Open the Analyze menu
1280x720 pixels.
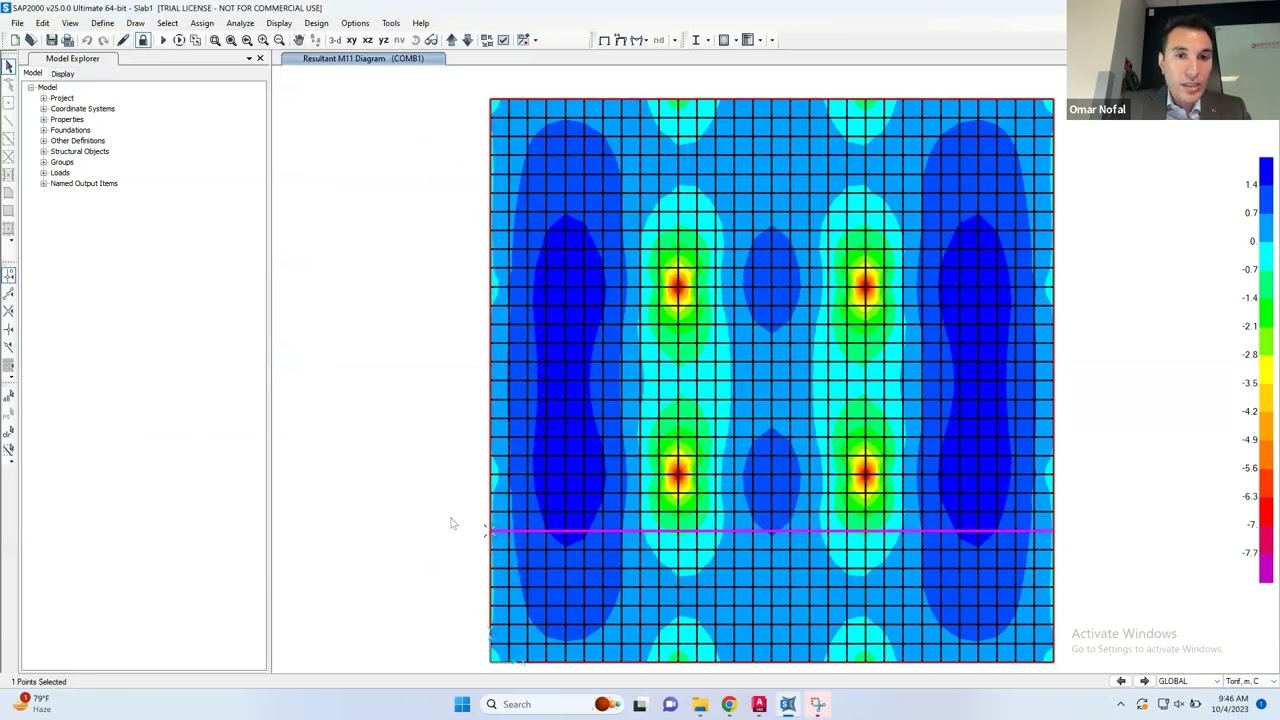(x=240, y=23)
